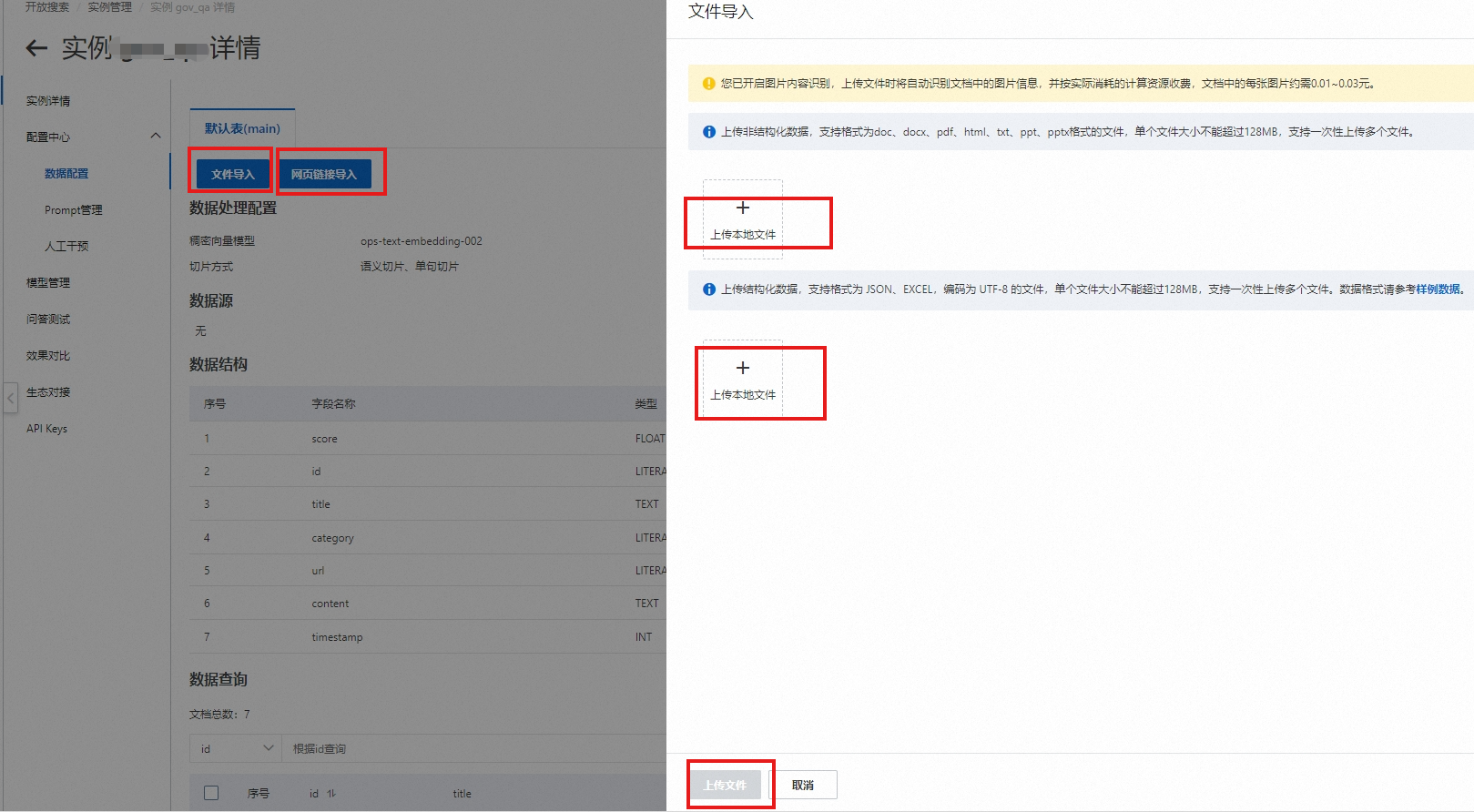Image resolution: width=1474 pixels, height=812 pixels.
Task: Click 开放搜索 breadcrumb link
Action: click(47, 7)
